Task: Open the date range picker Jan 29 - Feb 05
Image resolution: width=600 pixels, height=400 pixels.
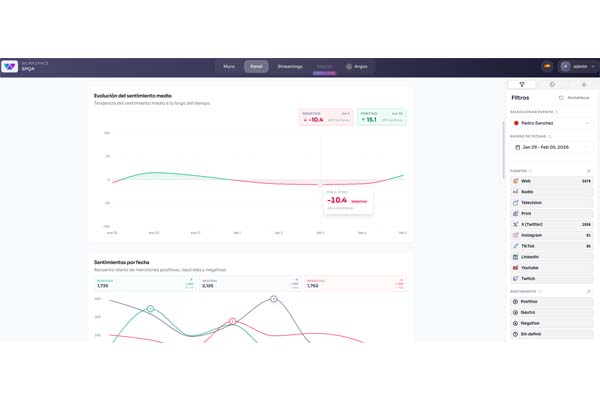Action: coord(552,147)
